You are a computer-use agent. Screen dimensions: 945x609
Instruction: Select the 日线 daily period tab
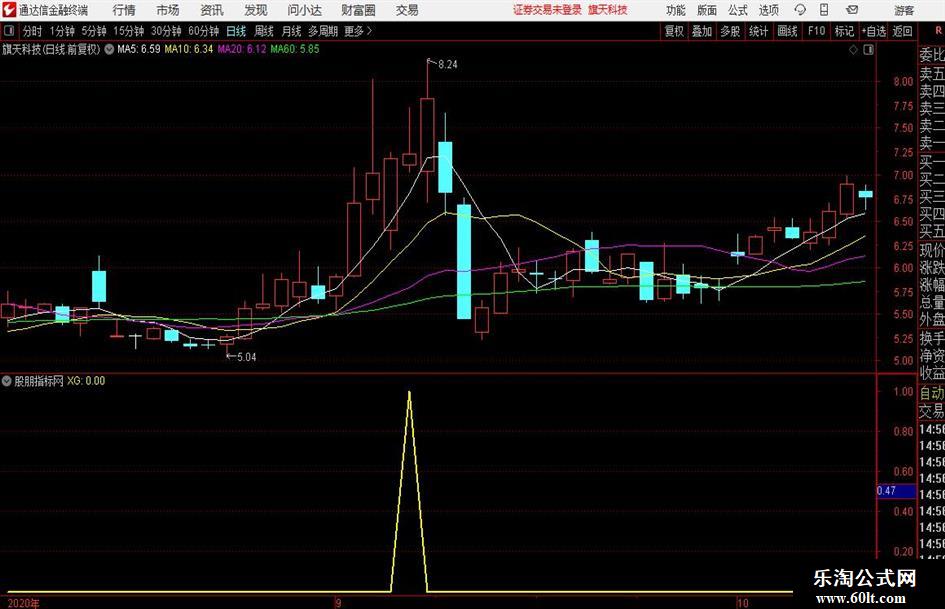236,31
